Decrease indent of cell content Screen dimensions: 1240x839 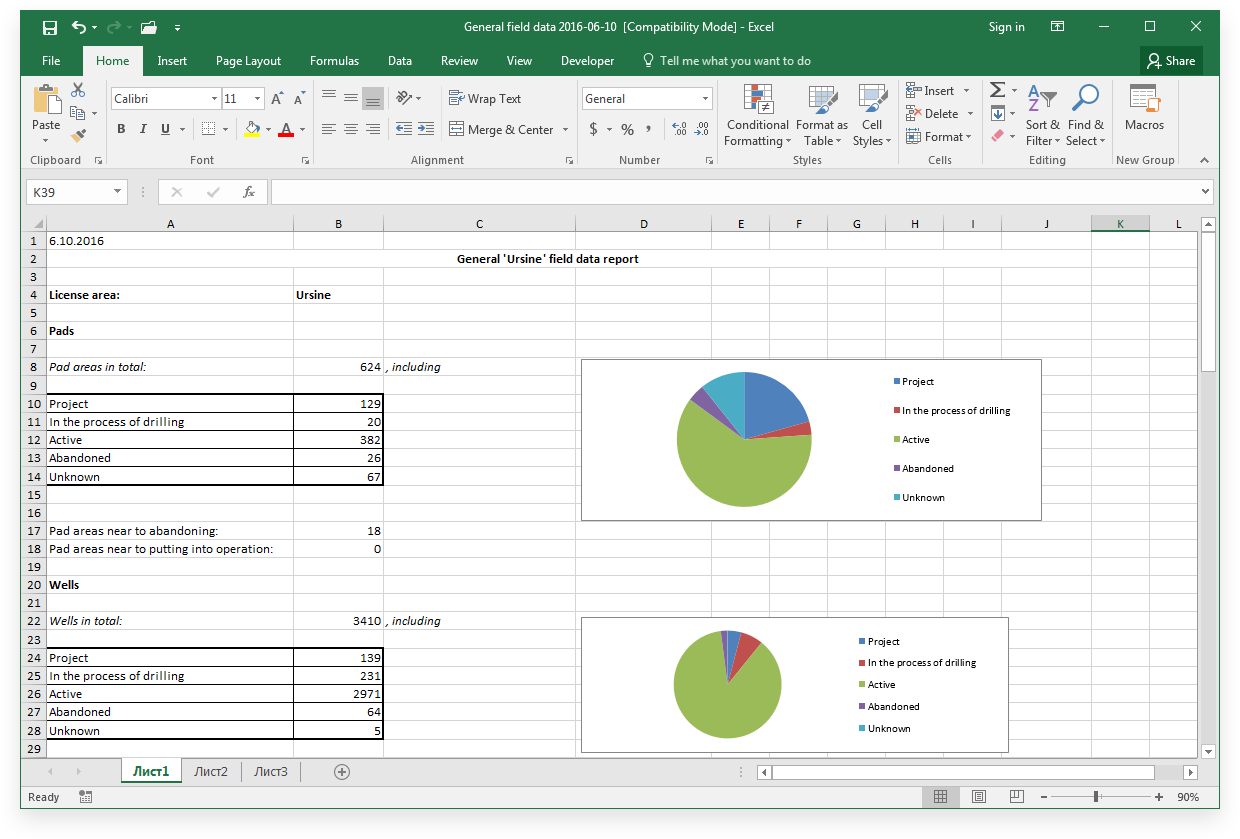click(404, 129)
